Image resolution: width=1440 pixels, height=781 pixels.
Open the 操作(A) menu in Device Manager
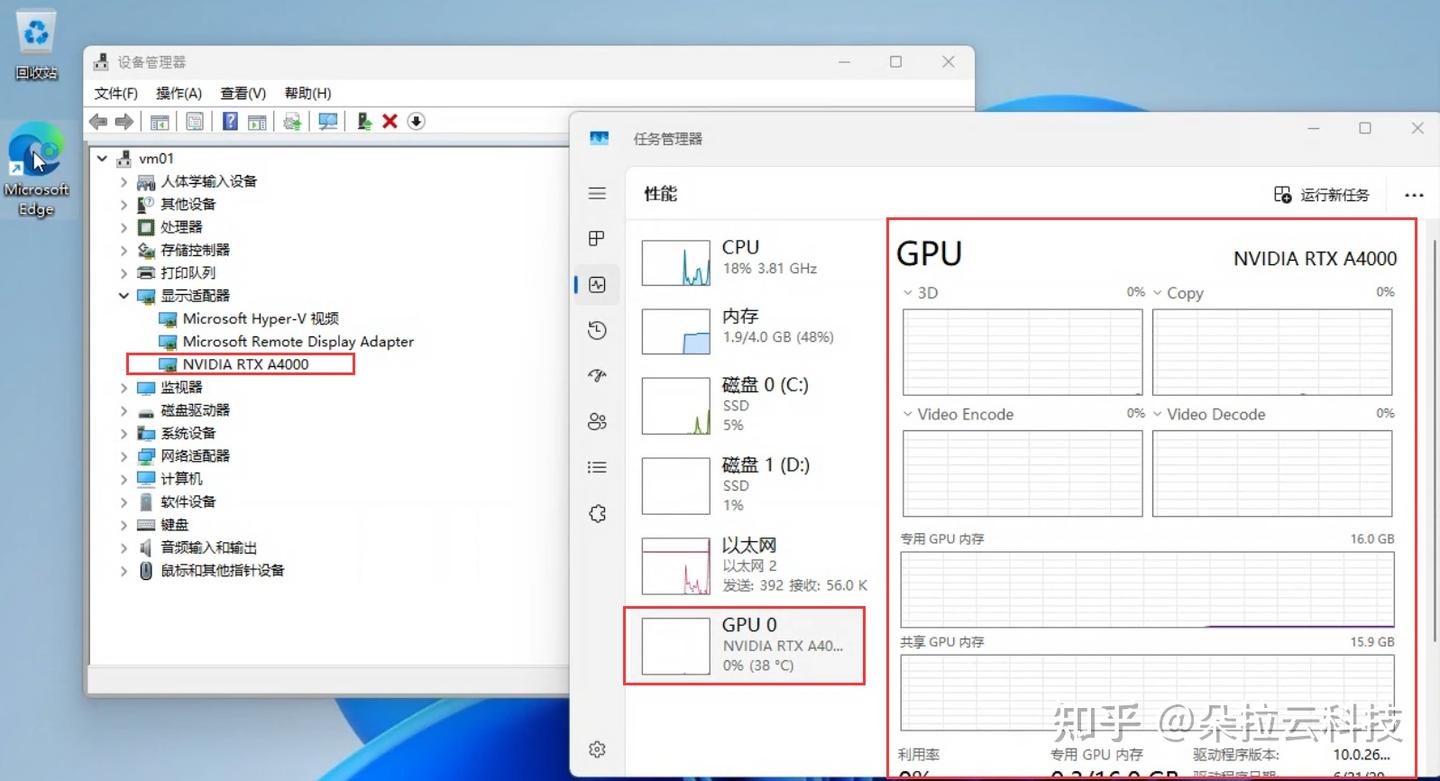pos(178,93)
